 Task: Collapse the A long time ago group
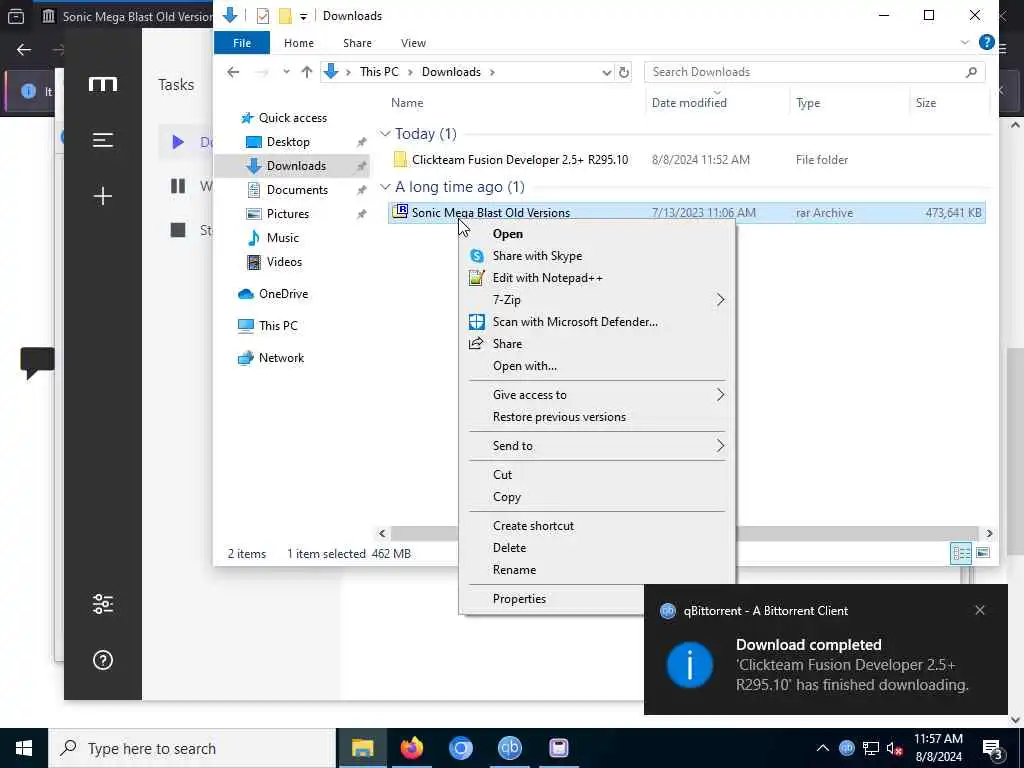coord(385,187)
